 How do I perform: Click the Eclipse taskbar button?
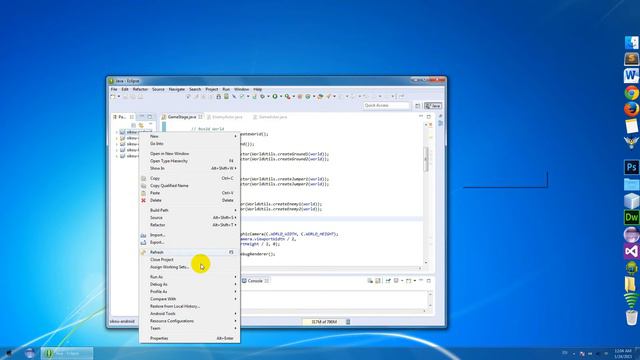tap(67, 353)
